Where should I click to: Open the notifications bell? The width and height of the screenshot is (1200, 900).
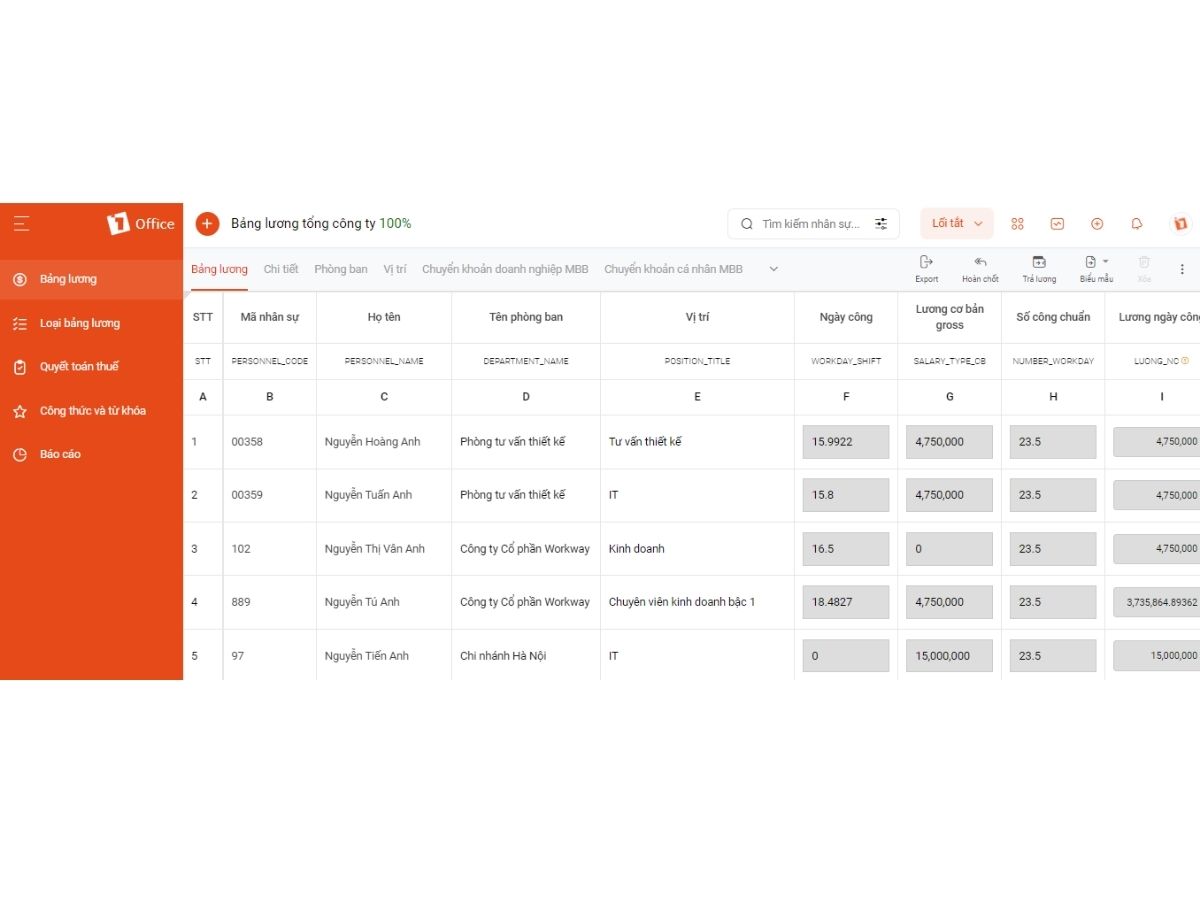(1137, 224)
